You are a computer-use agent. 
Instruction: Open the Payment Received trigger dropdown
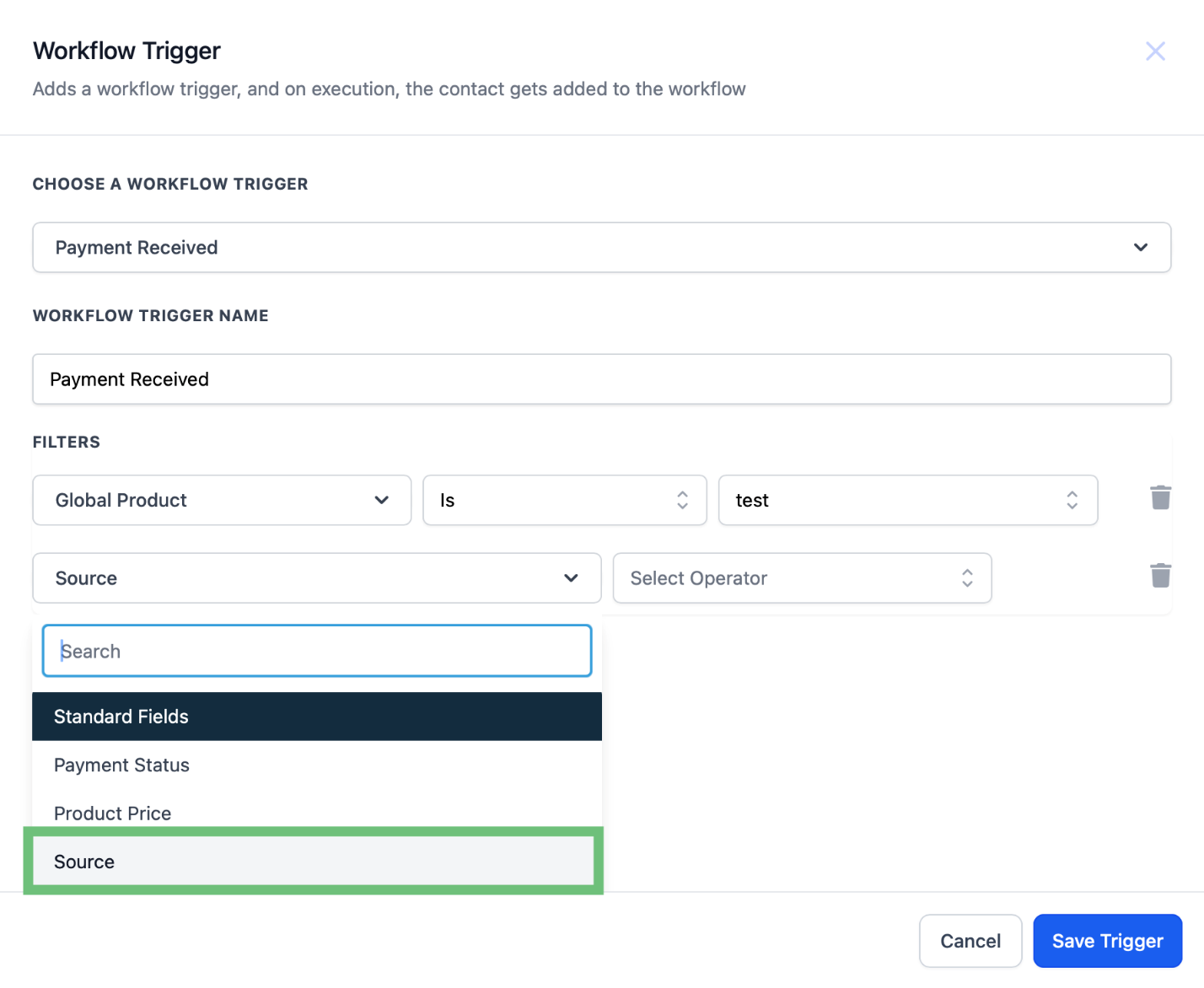(x=601, y=247)
